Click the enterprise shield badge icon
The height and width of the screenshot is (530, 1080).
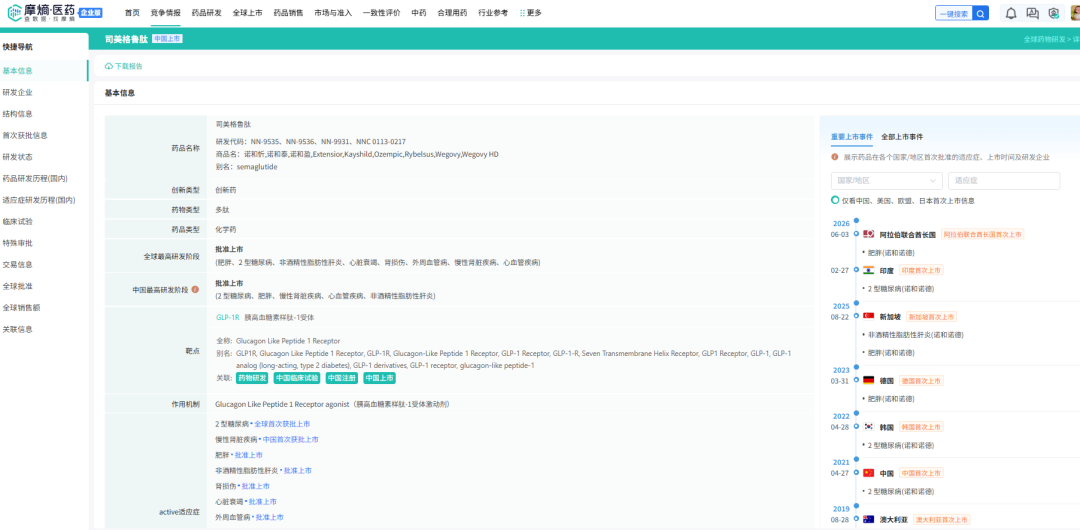click(x=1053, y=13)
